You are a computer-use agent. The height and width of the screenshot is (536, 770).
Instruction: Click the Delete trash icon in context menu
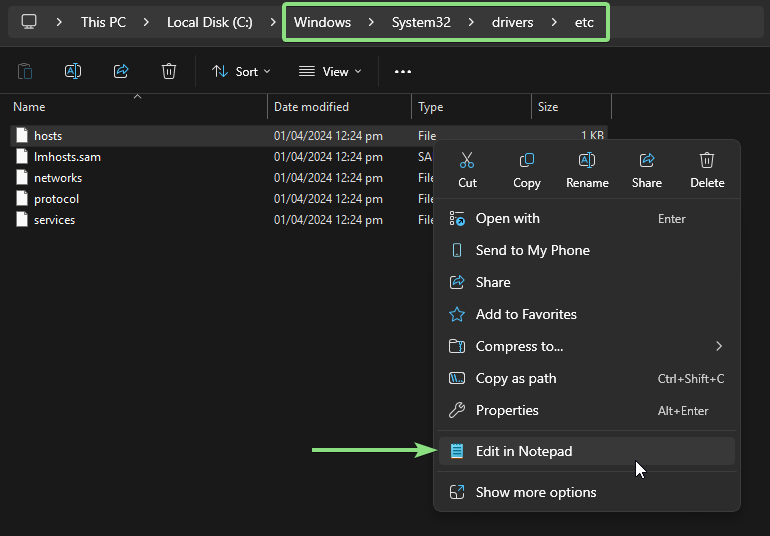point(707,161)
